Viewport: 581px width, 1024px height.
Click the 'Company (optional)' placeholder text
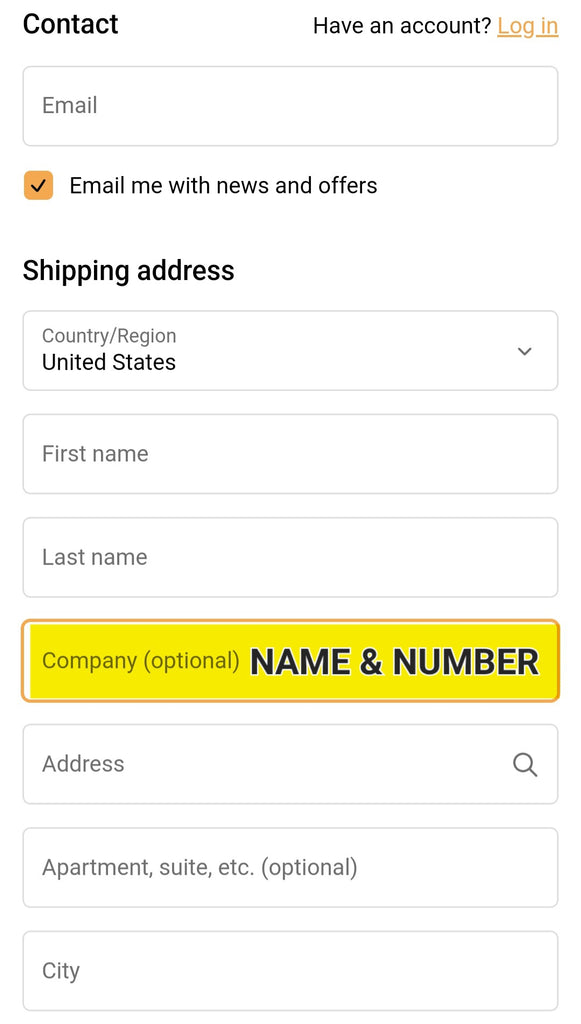pyautogui.click(x=141, y=661)
